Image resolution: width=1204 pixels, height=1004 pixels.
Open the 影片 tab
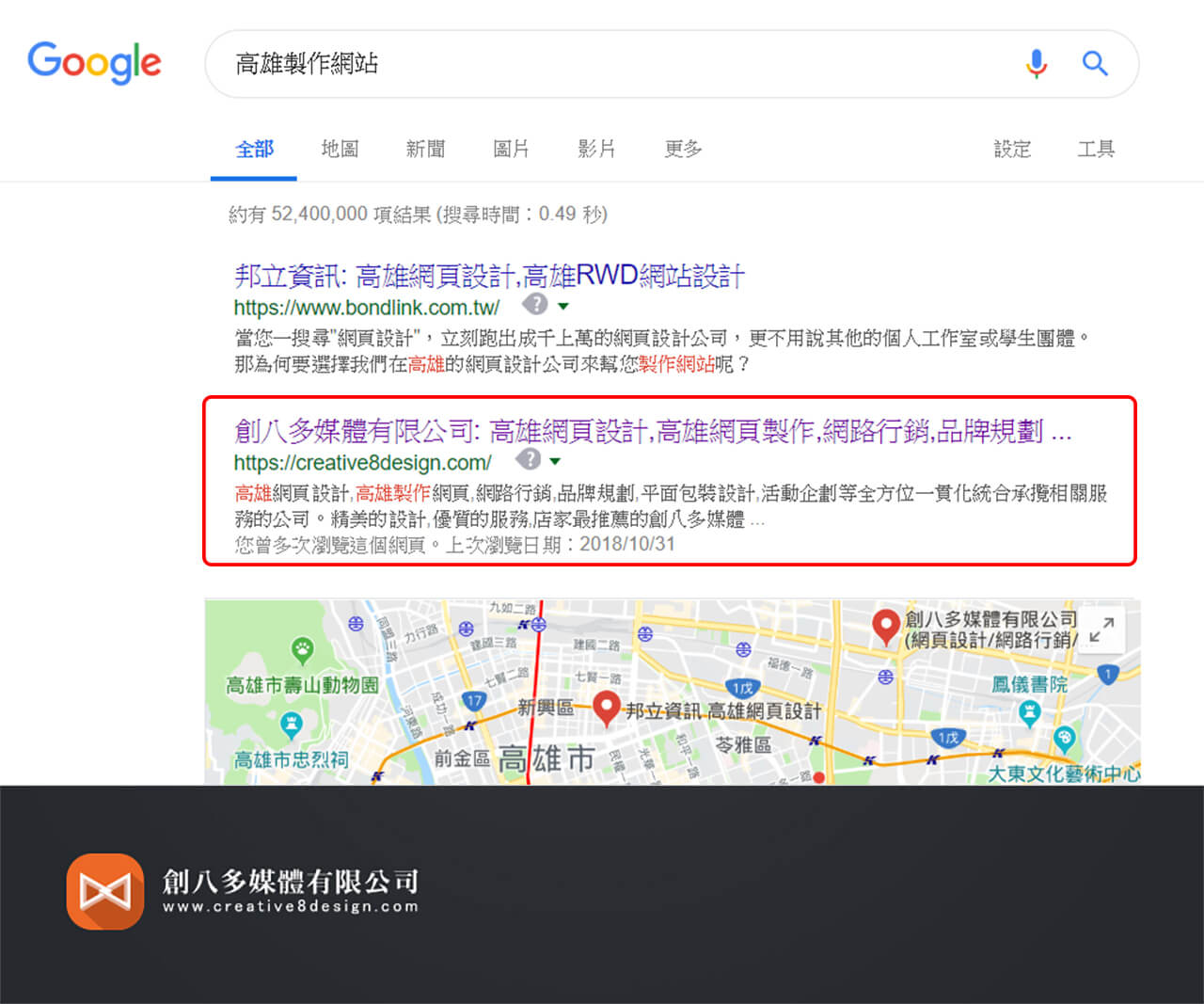(x=596, y=149)
